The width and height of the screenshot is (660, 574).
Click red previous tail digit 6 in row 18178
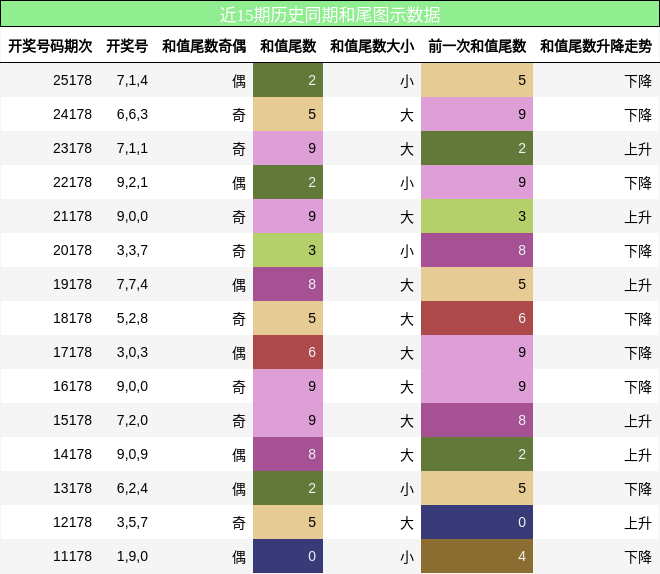coord(477,319)
